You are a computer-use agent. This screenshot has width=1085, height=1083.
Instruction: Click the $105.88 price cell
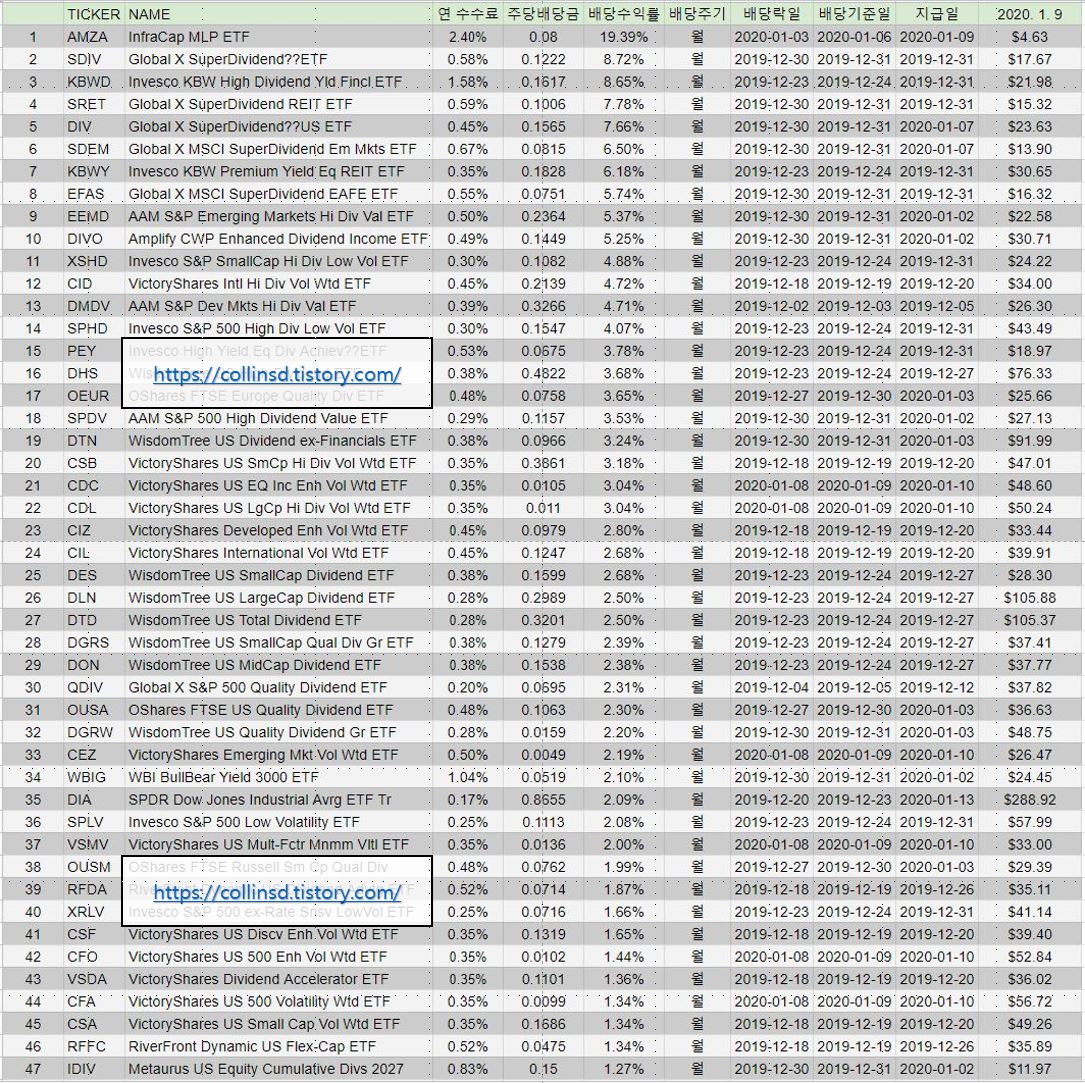pyautogui.click(x=1030, y=597)
